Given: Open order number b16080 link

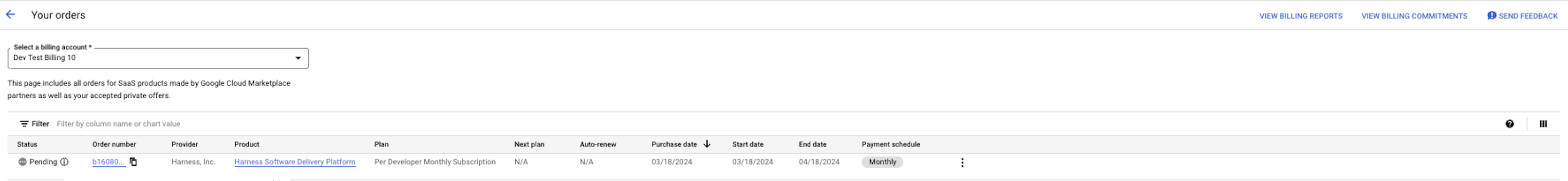Looking at the screenshot, I should (108, 162).
